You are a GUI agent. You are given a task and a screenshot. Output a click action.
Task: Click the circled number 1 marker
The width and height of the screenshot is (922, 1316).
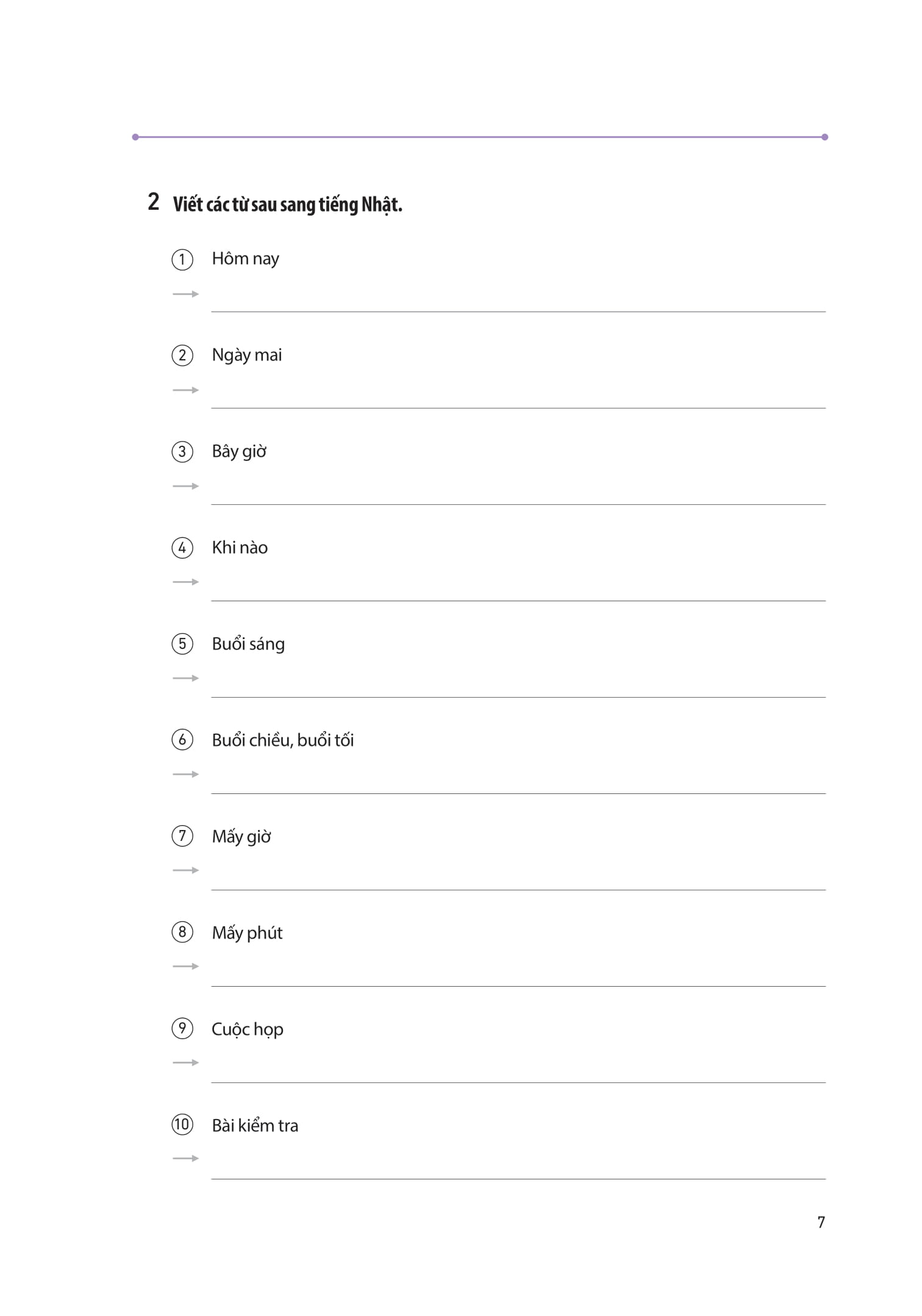(x=182, y=260)
